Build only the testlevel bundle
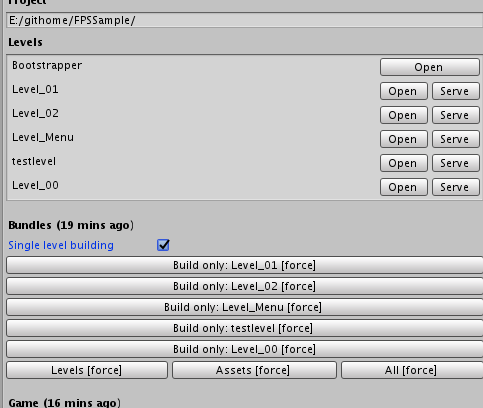 tap(244, 328)
